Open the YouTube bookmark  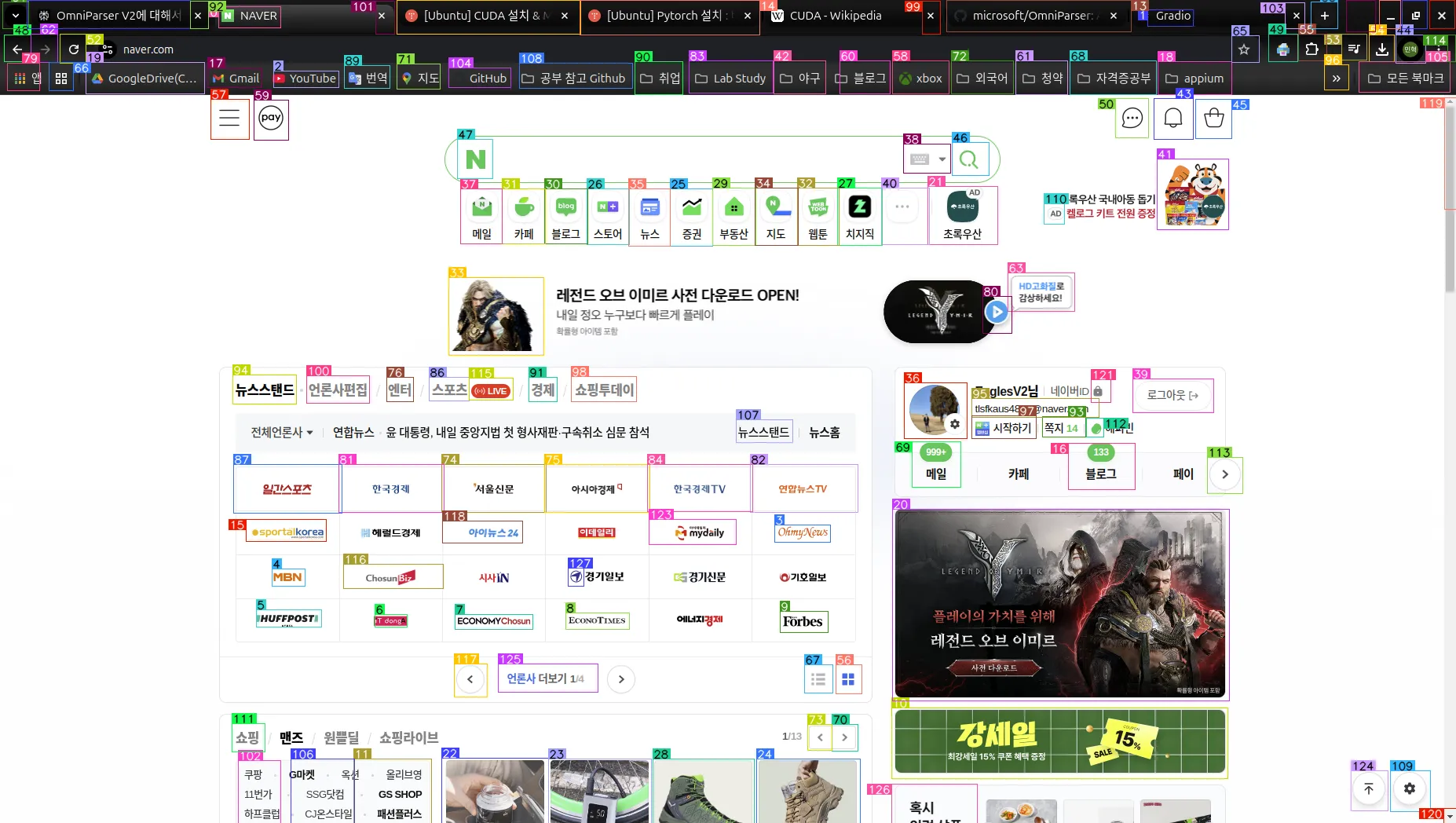coord(305,79)
